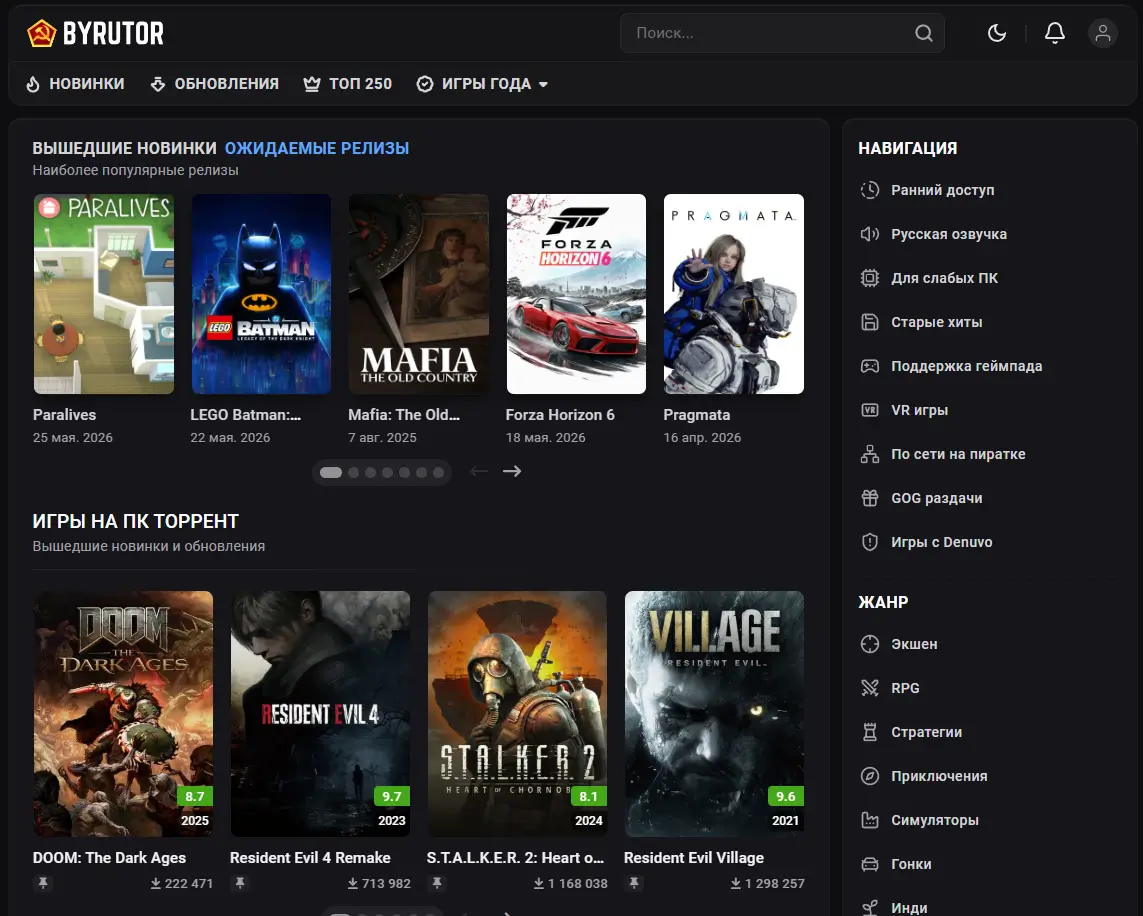Open notifications bell icon
The image size is (1143, 916).
tap(1055, 33)
